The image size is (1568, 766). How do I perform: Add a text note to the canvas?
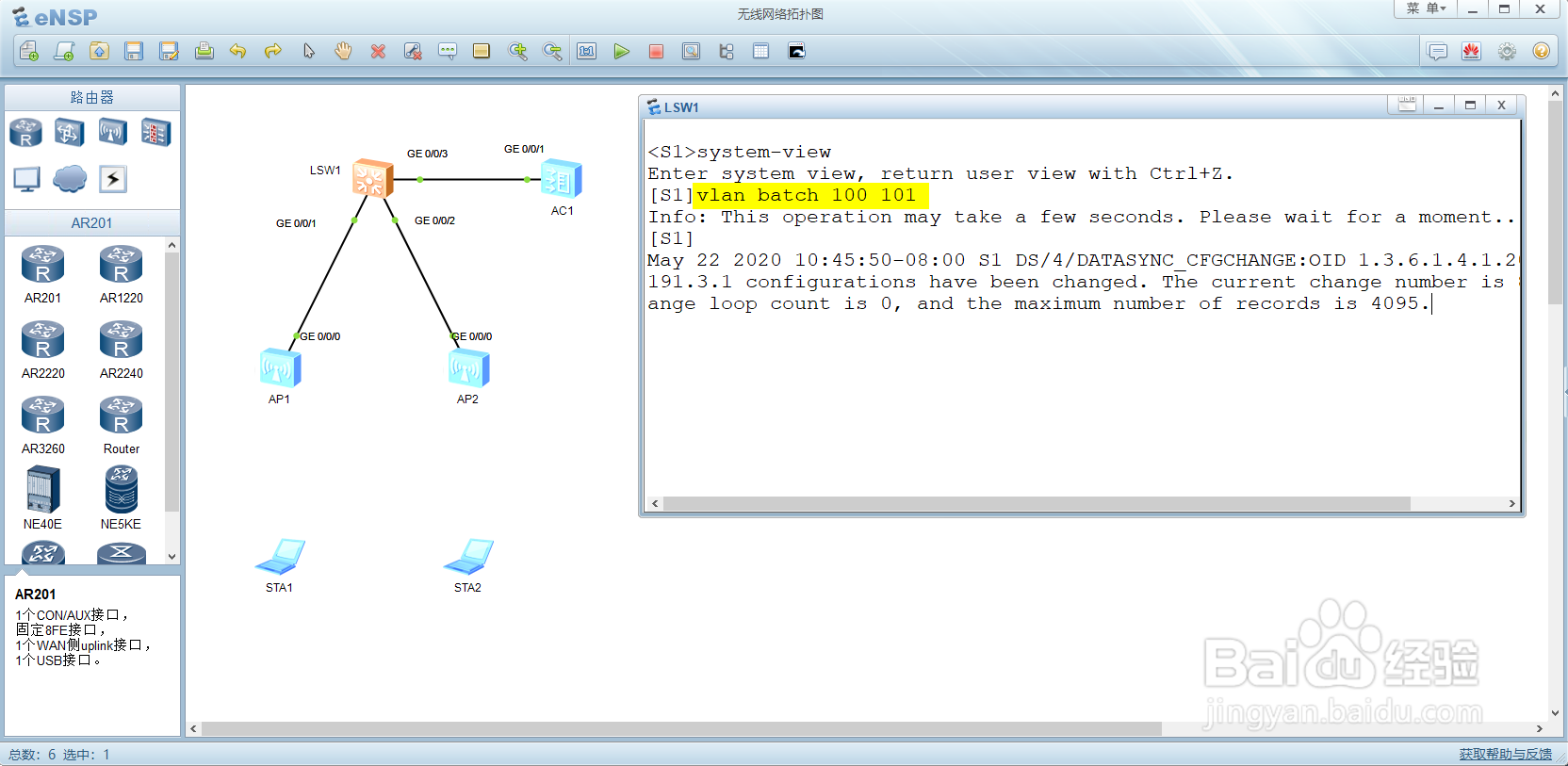[x=448, y=51]
